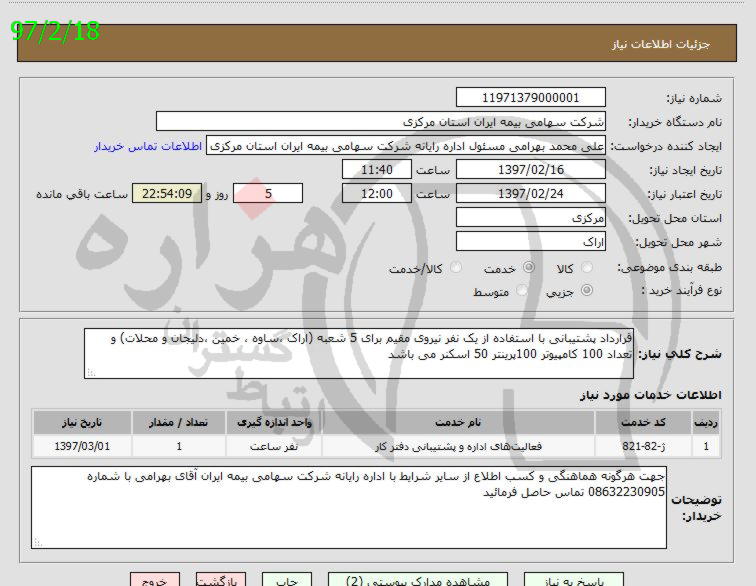Select the خدمت radio button
This screenshot has height=586, width=756.
(x=529, y=267)
